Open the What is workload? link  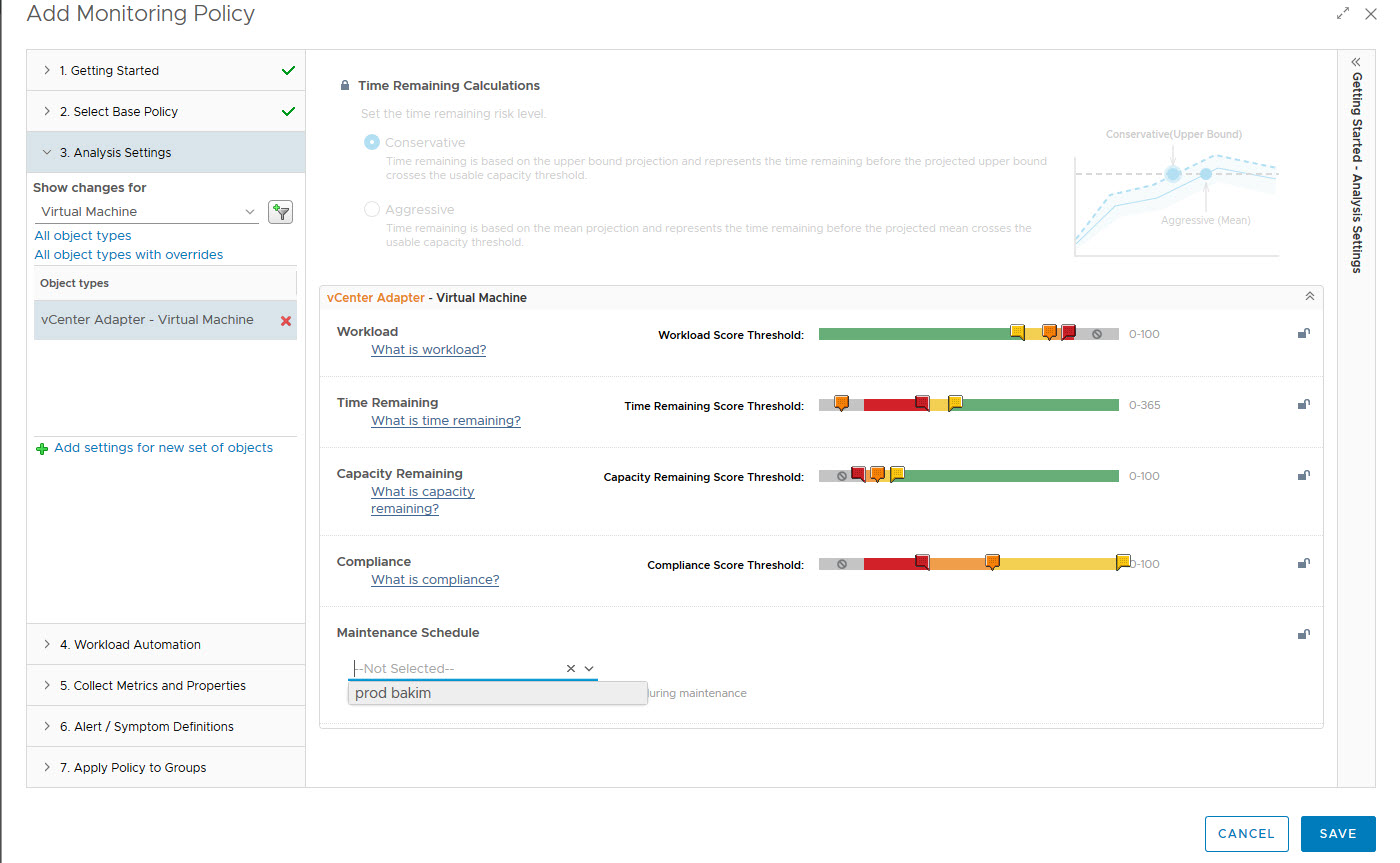(428, 350)
